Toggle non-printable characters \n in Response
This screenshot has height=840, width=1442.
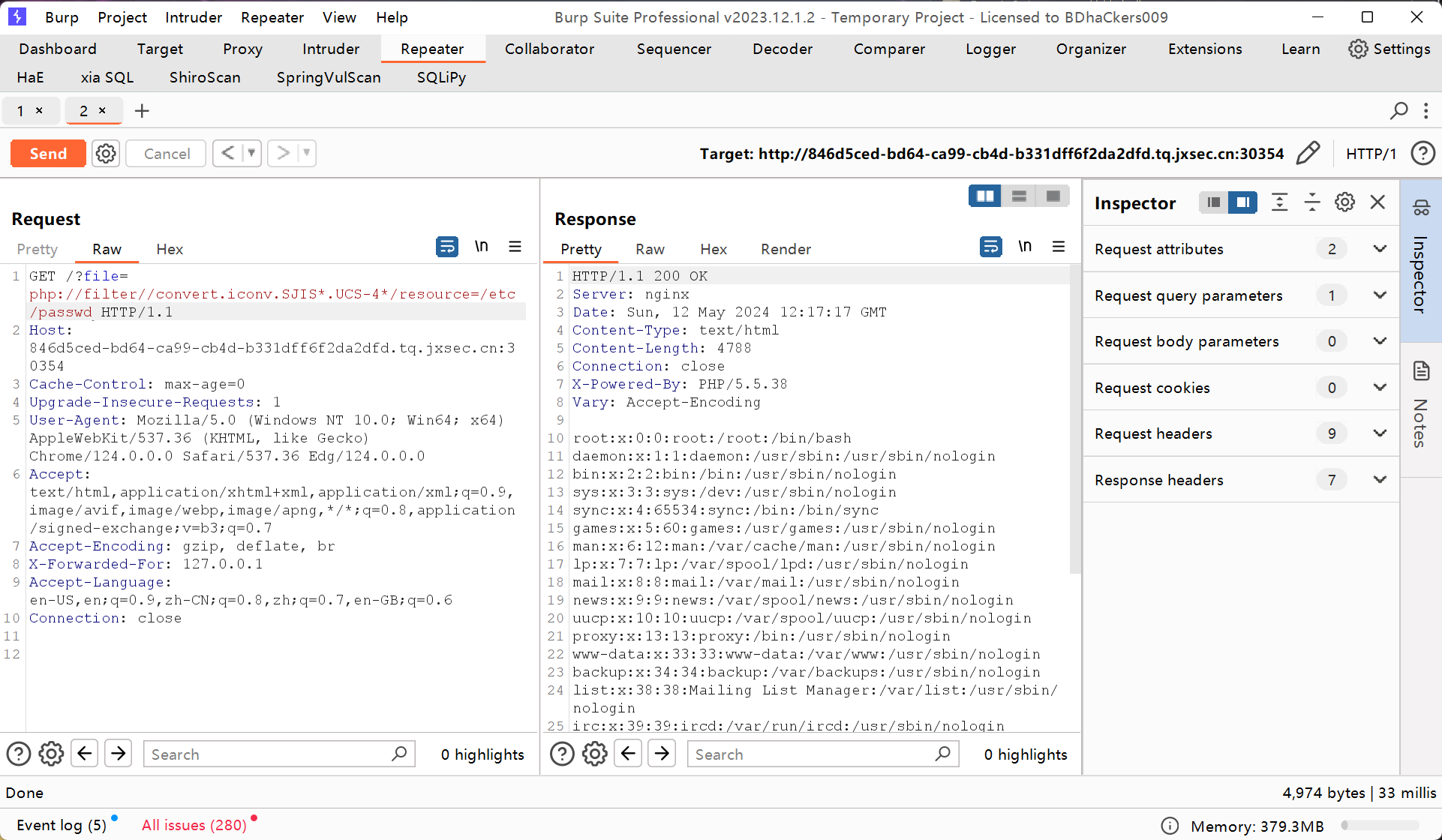(x=1025, y=247)
